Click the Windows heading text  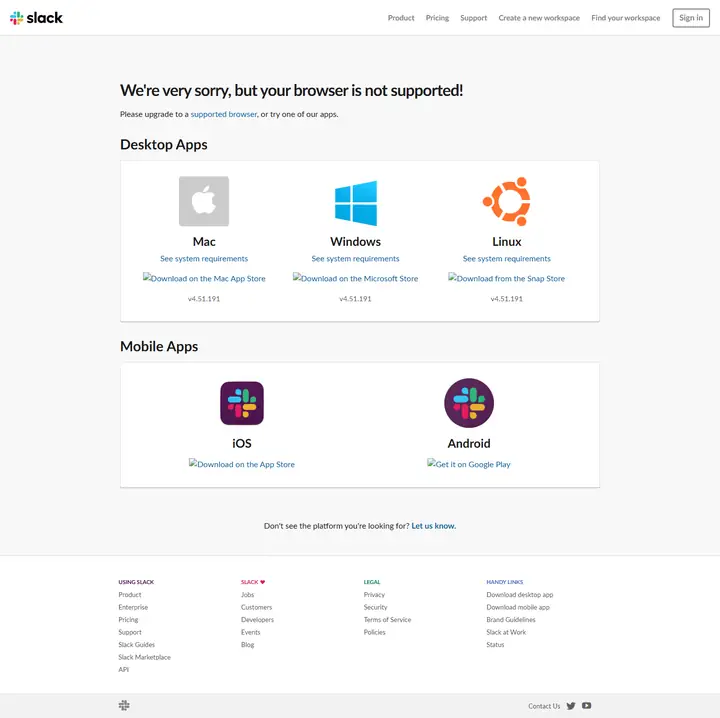tap(355, 241)
